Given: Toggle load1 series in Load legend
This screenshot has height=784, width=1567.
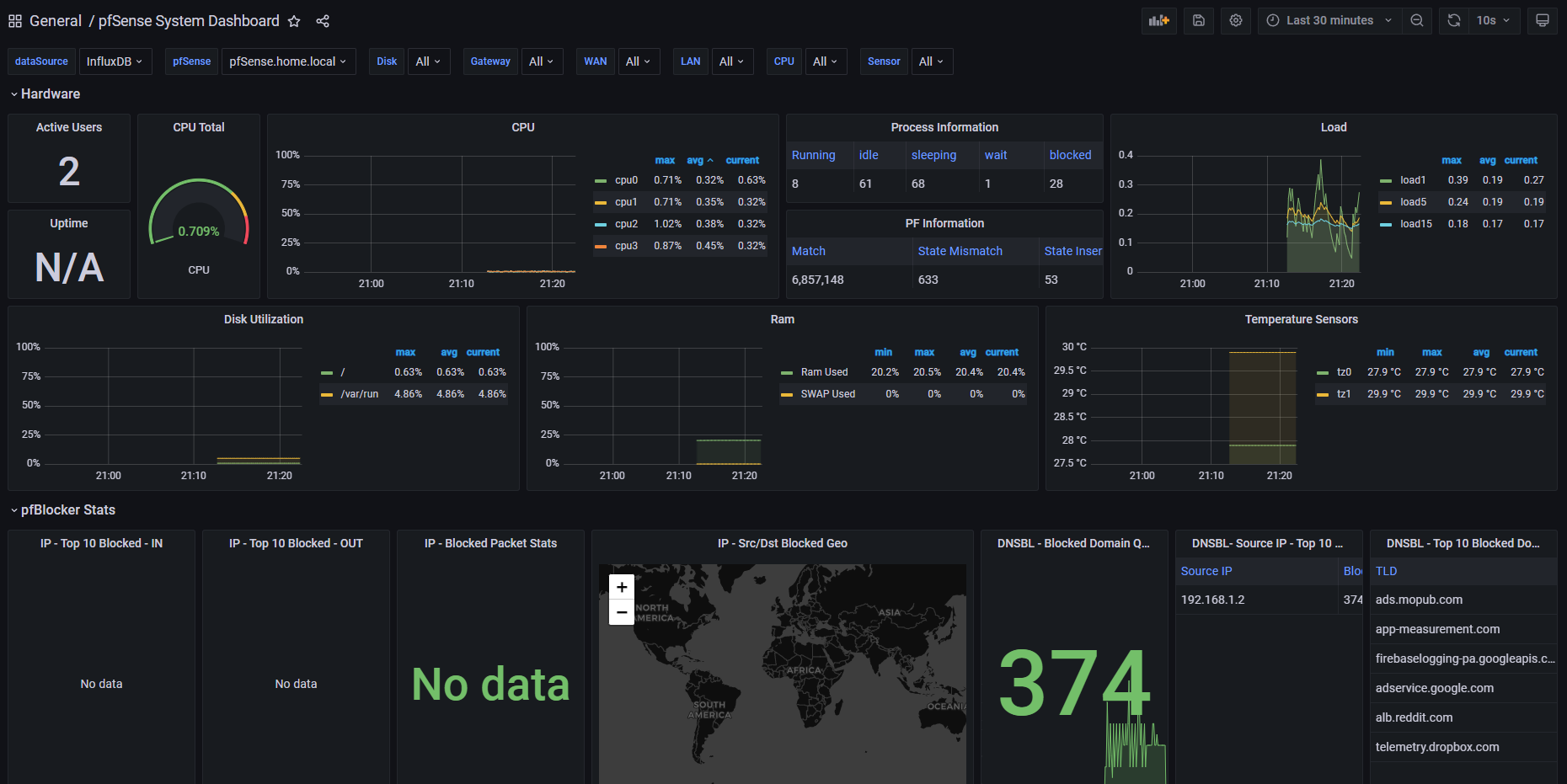Looking at the screenshot, I should pyautogui.click(x=1413, y=180).
